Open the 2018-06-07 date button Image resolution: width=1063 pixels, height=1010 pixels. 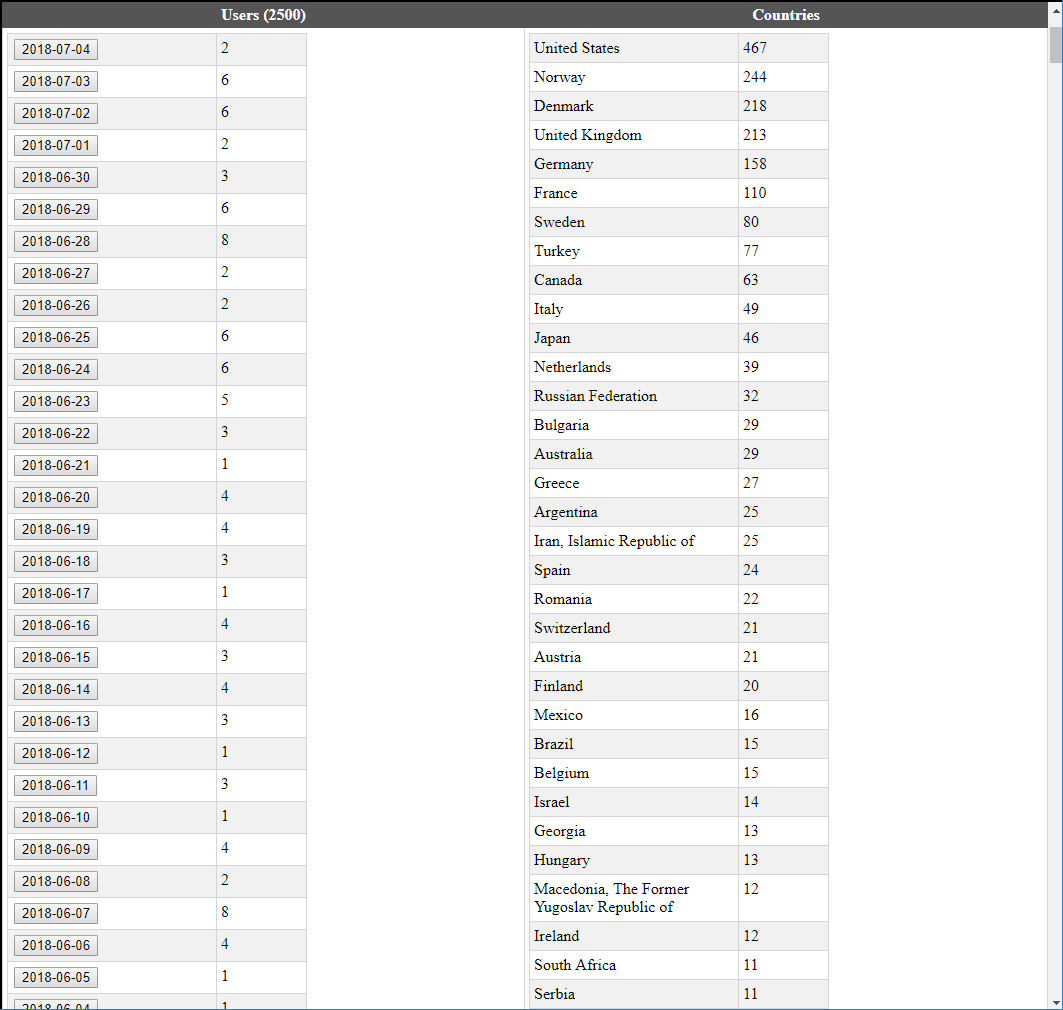tap(56, 913)
